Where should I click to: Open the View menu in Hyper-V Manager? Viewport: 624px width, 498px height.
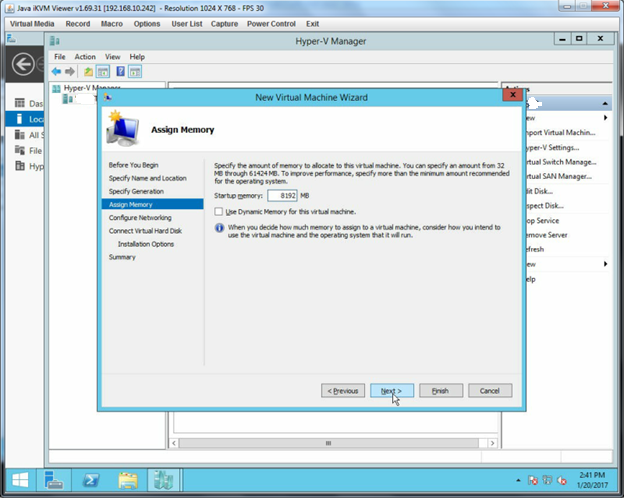pos(112,57)
